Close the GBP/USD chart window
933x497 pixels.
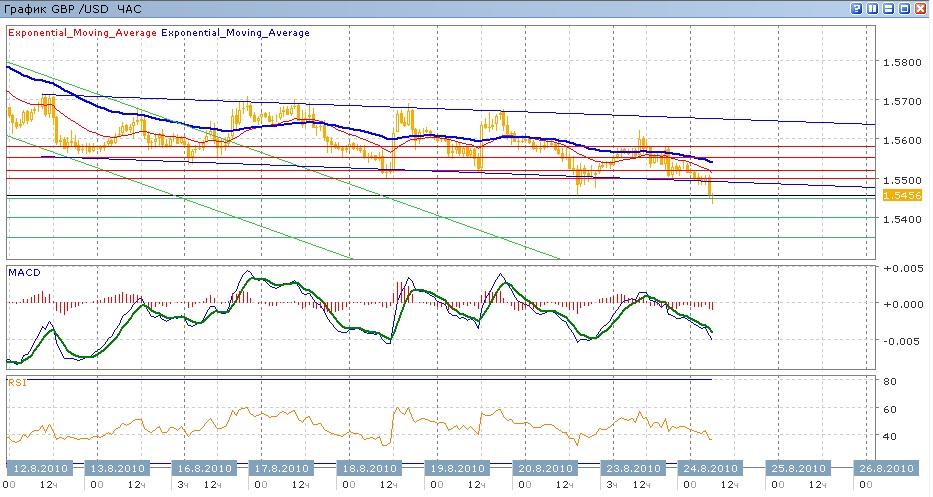pos(920,8)
